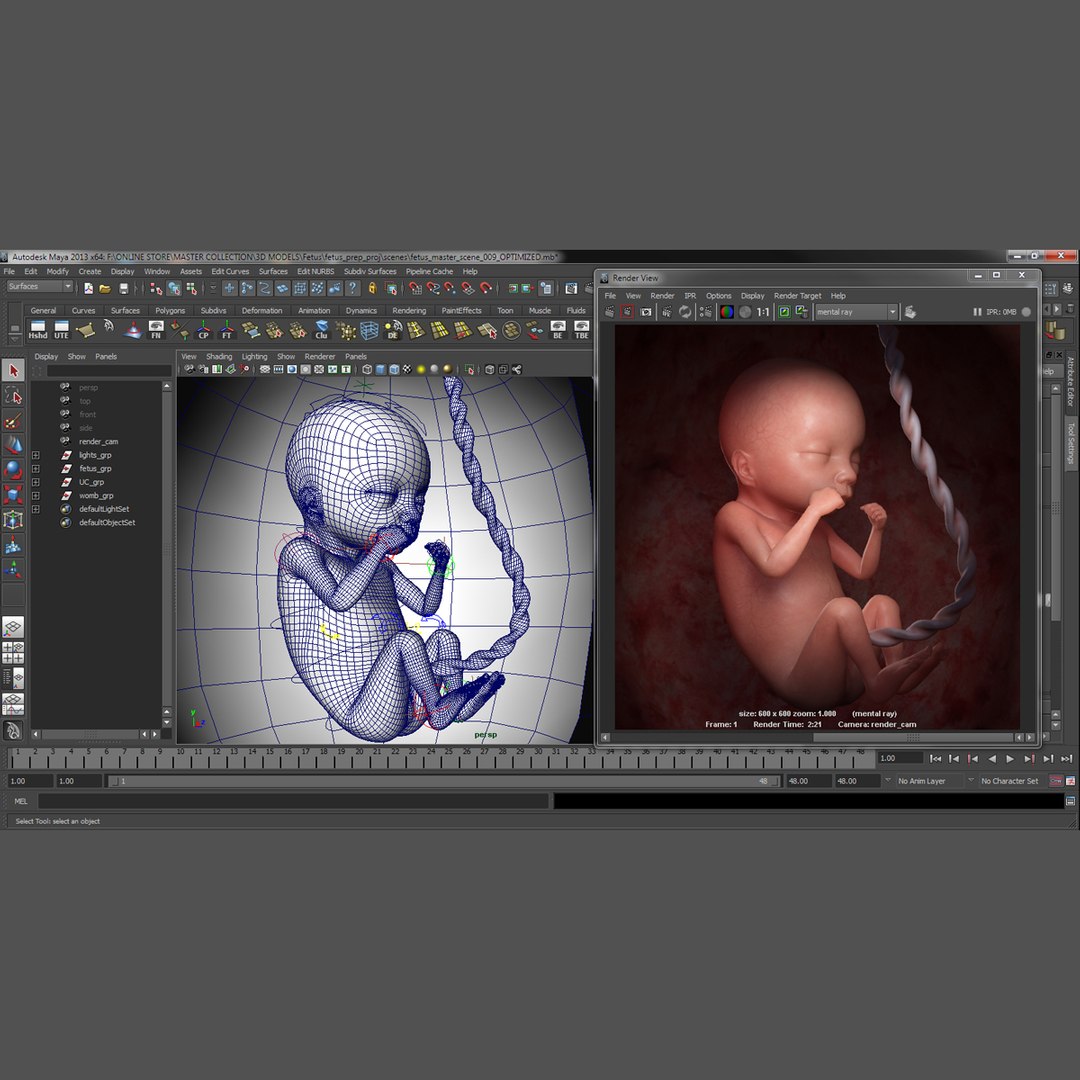This screenshot has height=1080, width=1080.
Task: Select the arrow Select tool in toolbox
Action: tap(13, 371)
